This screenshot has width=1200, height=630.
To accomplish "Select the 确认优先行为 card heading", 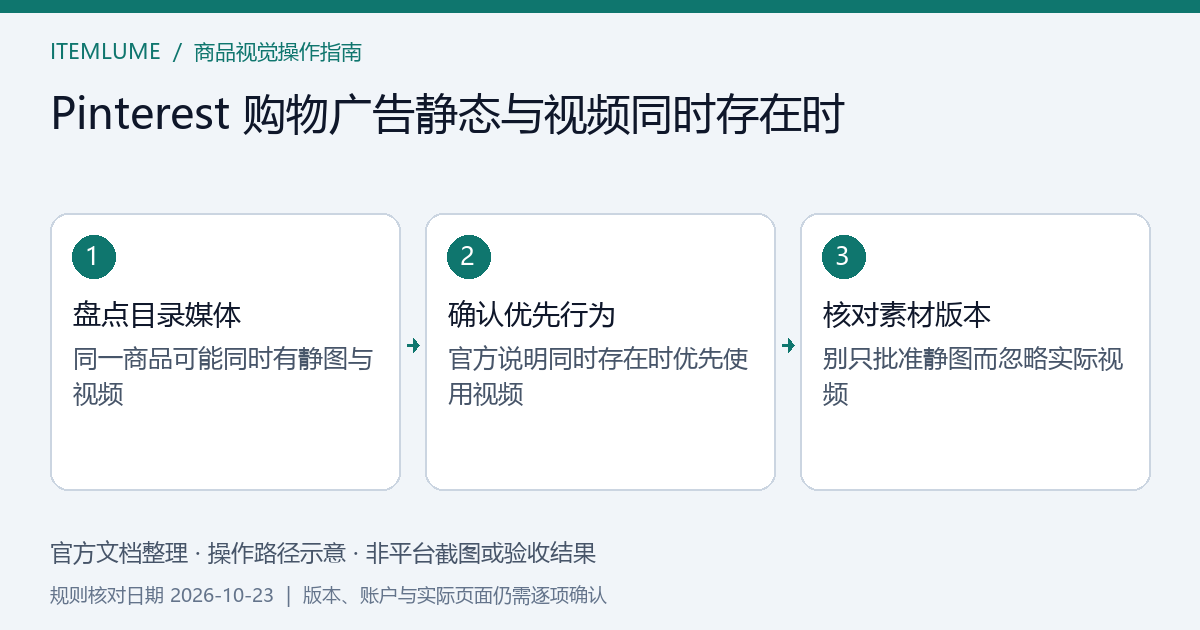I will click(532, 315).
